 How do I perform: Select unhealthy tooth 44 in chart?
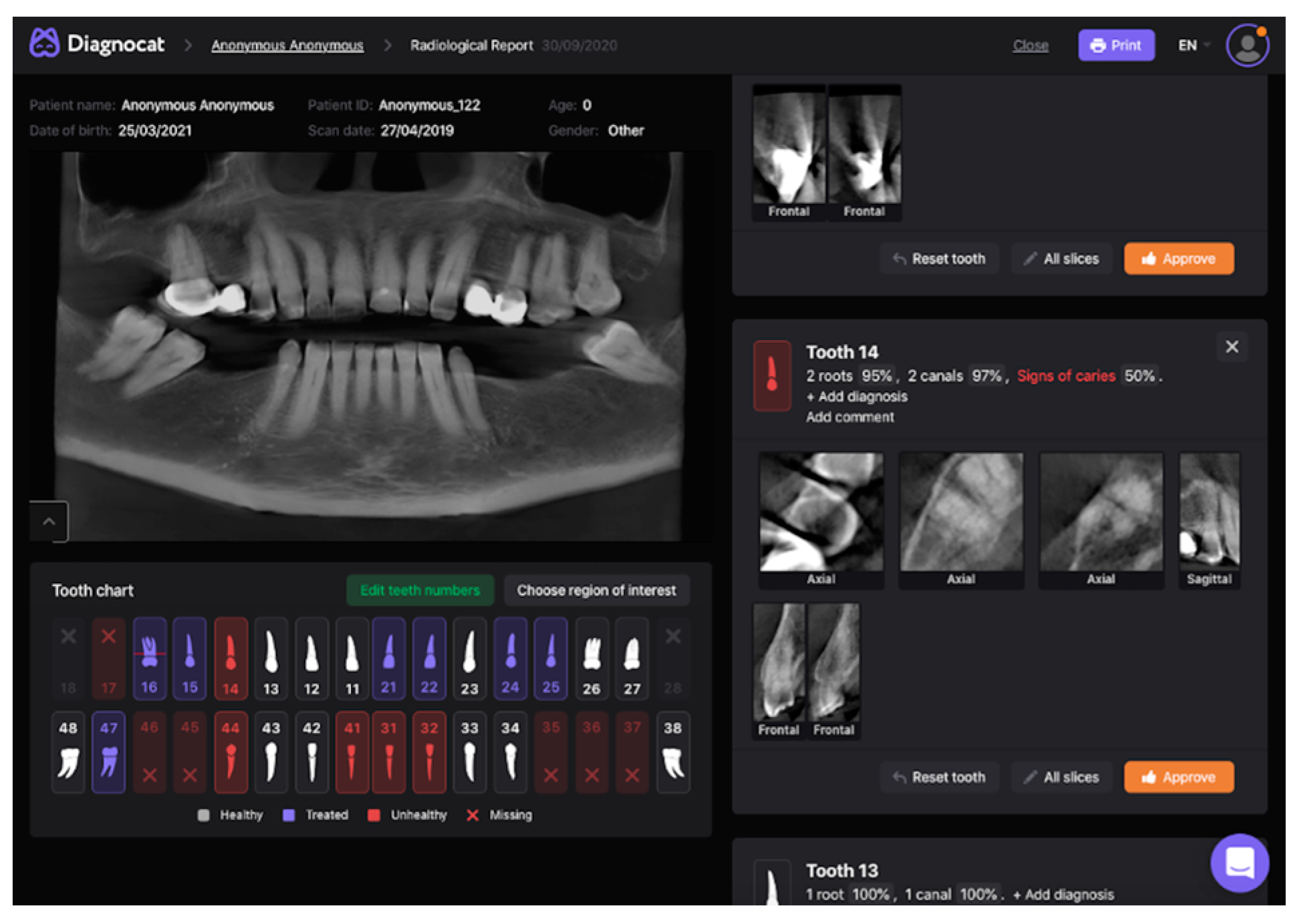(x=231, y=752)
